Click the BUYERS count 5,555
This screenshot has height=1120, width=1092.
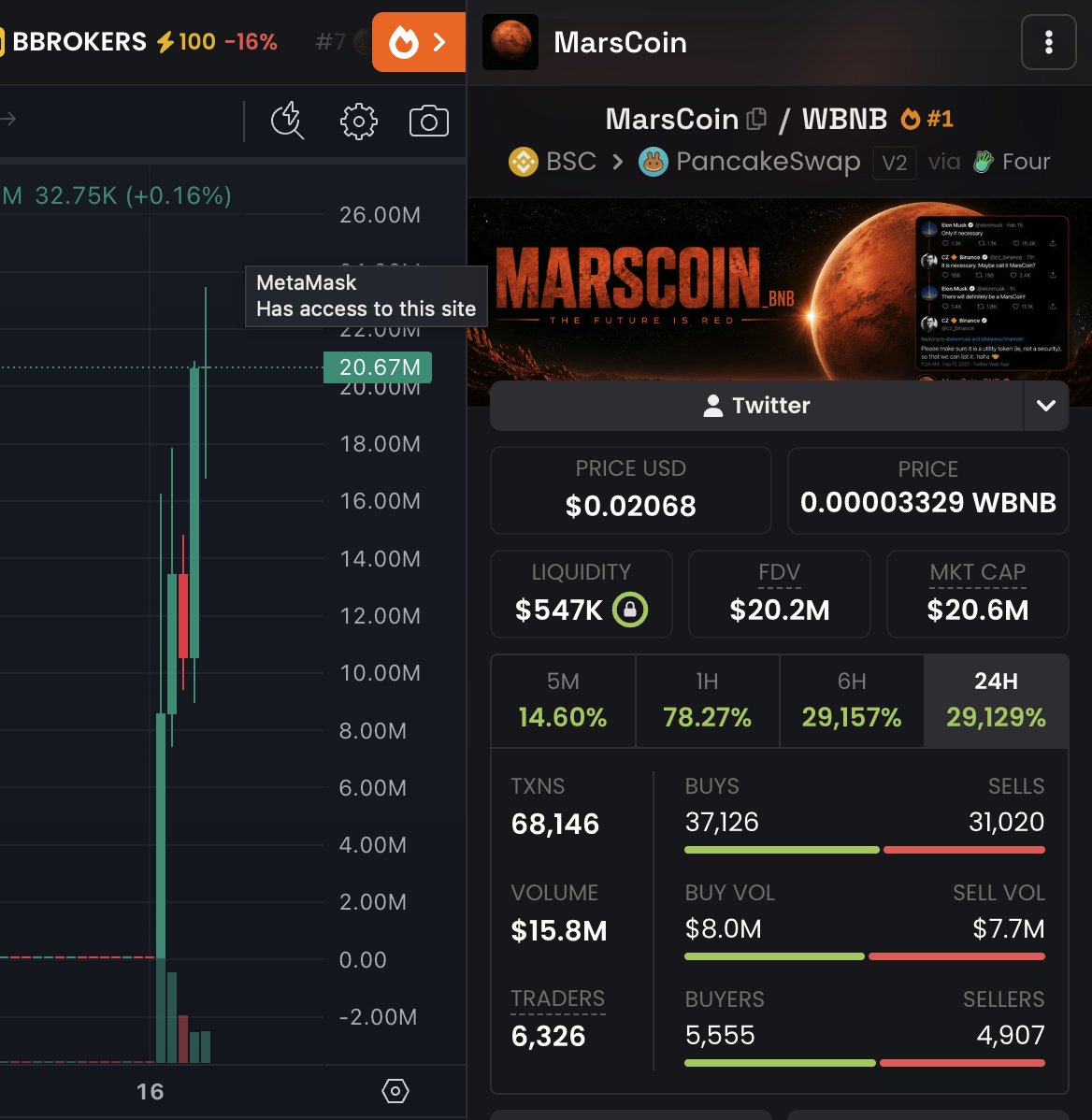[719, 1035]
